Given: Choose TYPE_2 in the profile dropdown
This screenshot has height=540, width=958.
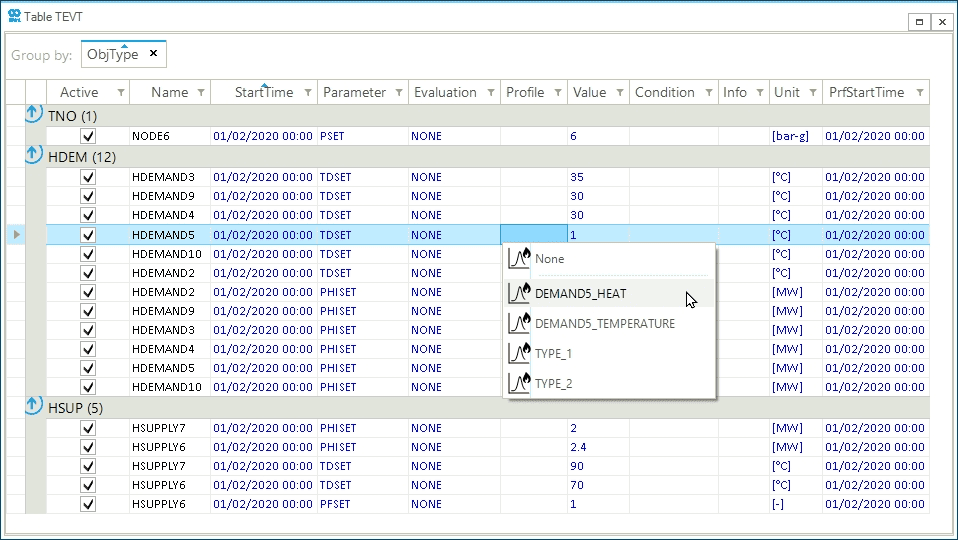Looking at the screenshot, I should (553, 384).
